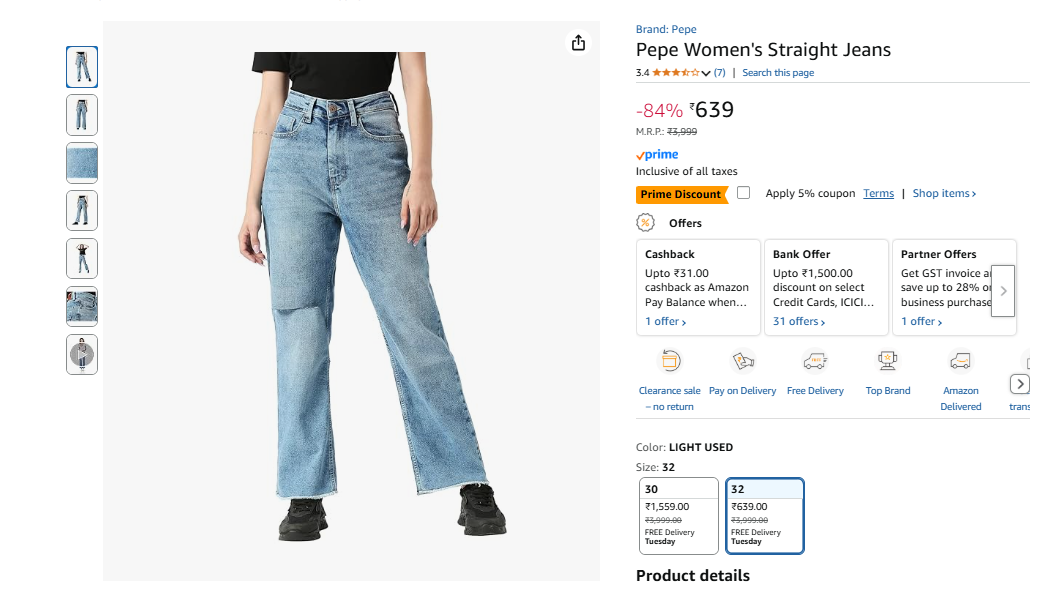The image size is (1048, 591).
Task: Show next offers with carousel arrow
Action: coord(1003,291)
